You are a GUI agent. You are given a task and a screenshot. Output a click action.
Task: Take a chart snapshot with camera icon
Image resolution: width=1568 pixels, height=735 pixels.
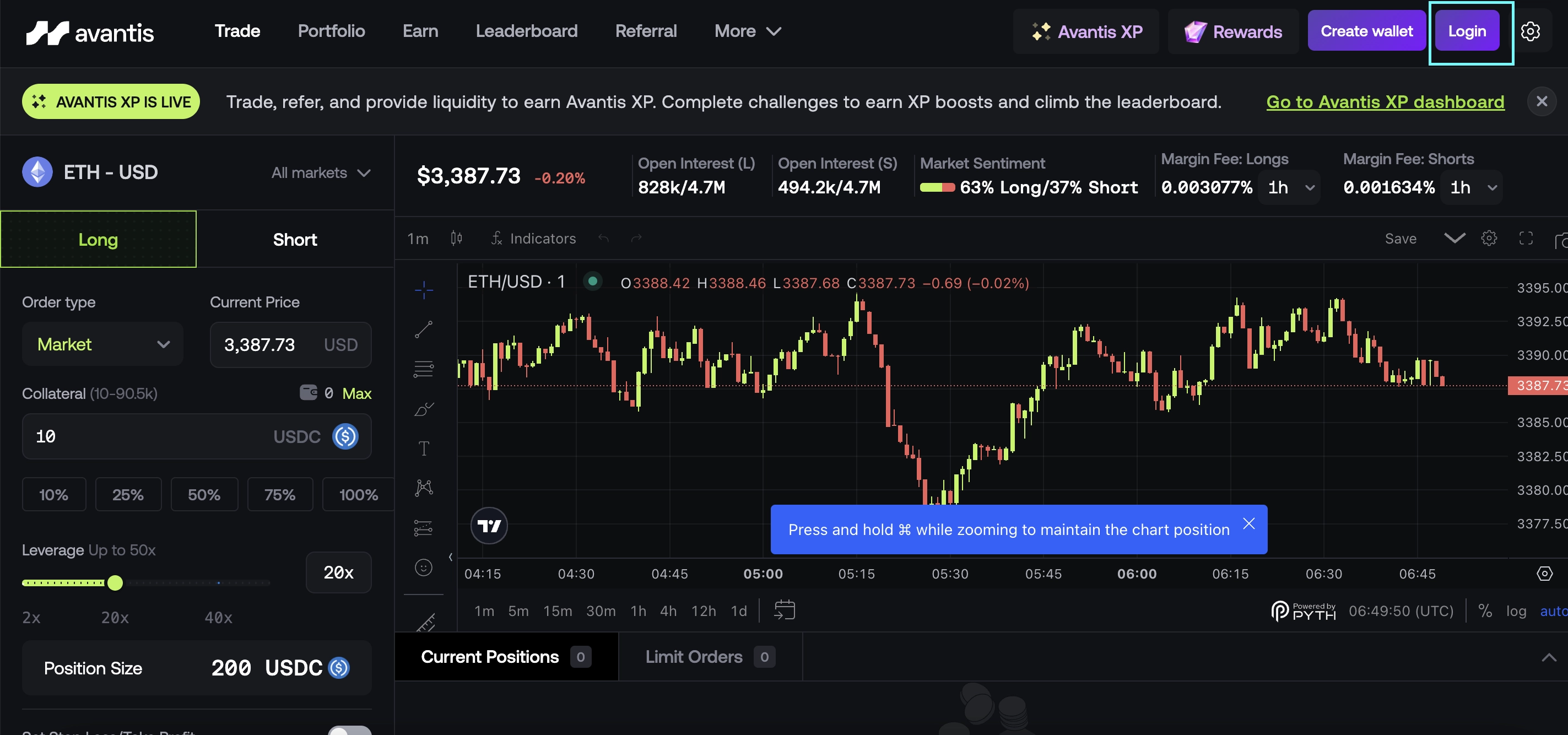(1561, 241)
